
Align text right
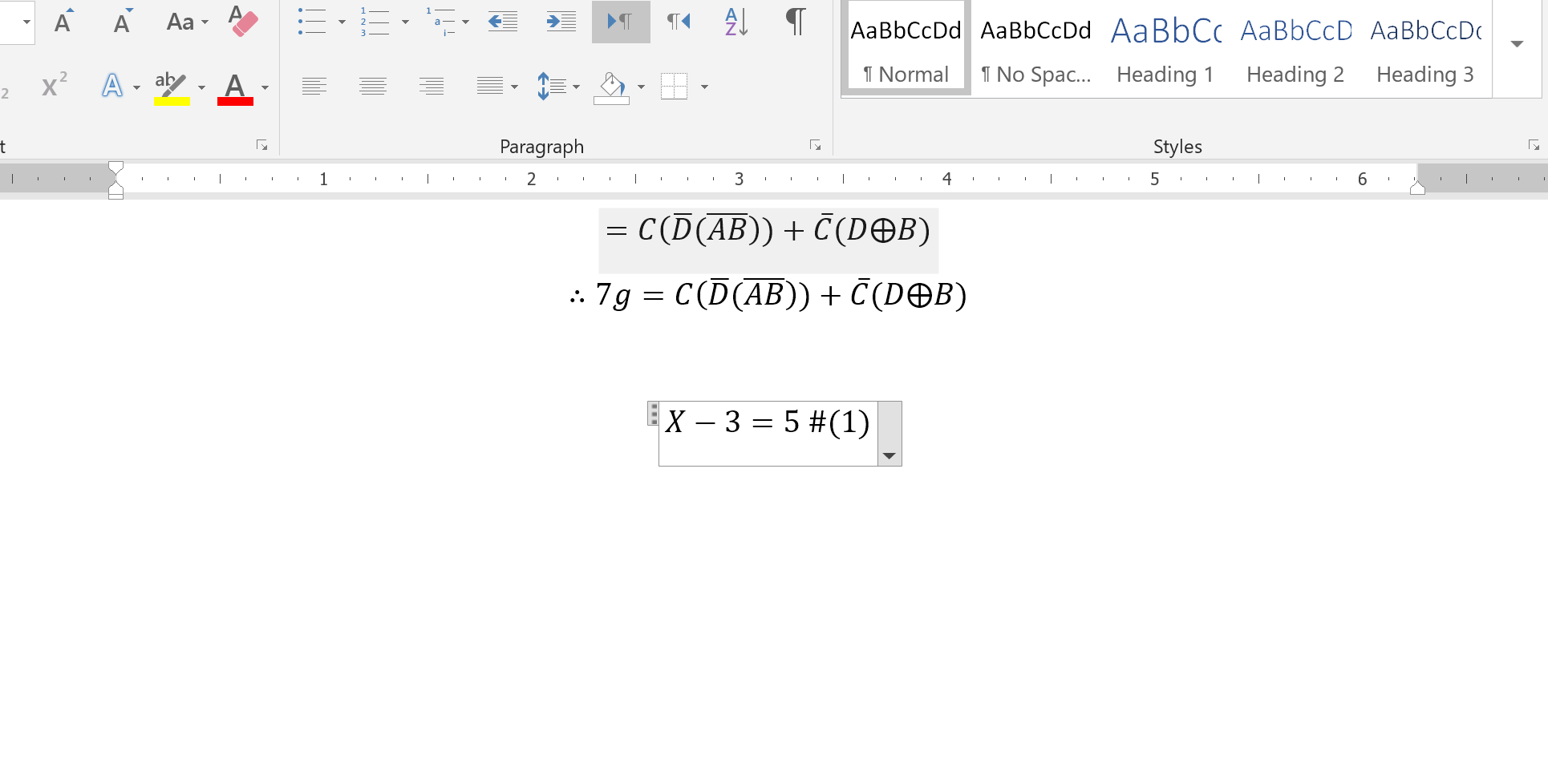[x=432, y=86]
